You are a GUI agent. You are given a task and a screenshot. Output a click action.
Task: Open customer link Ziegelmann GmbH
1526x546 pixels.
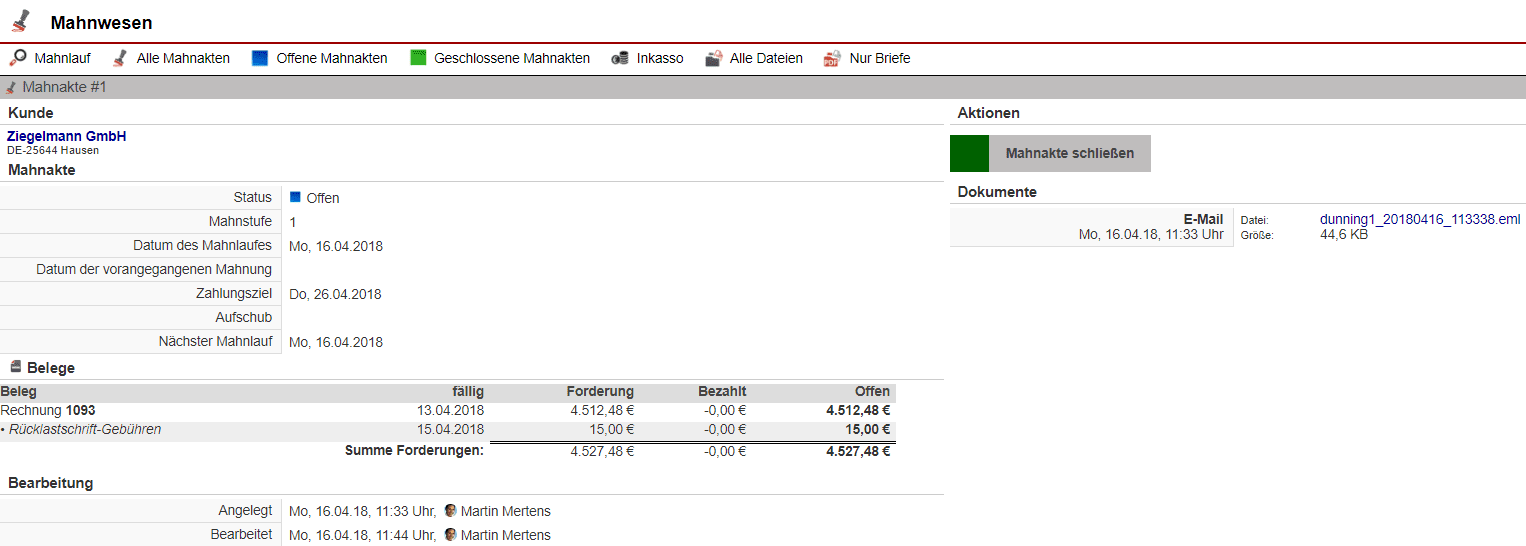67,136
